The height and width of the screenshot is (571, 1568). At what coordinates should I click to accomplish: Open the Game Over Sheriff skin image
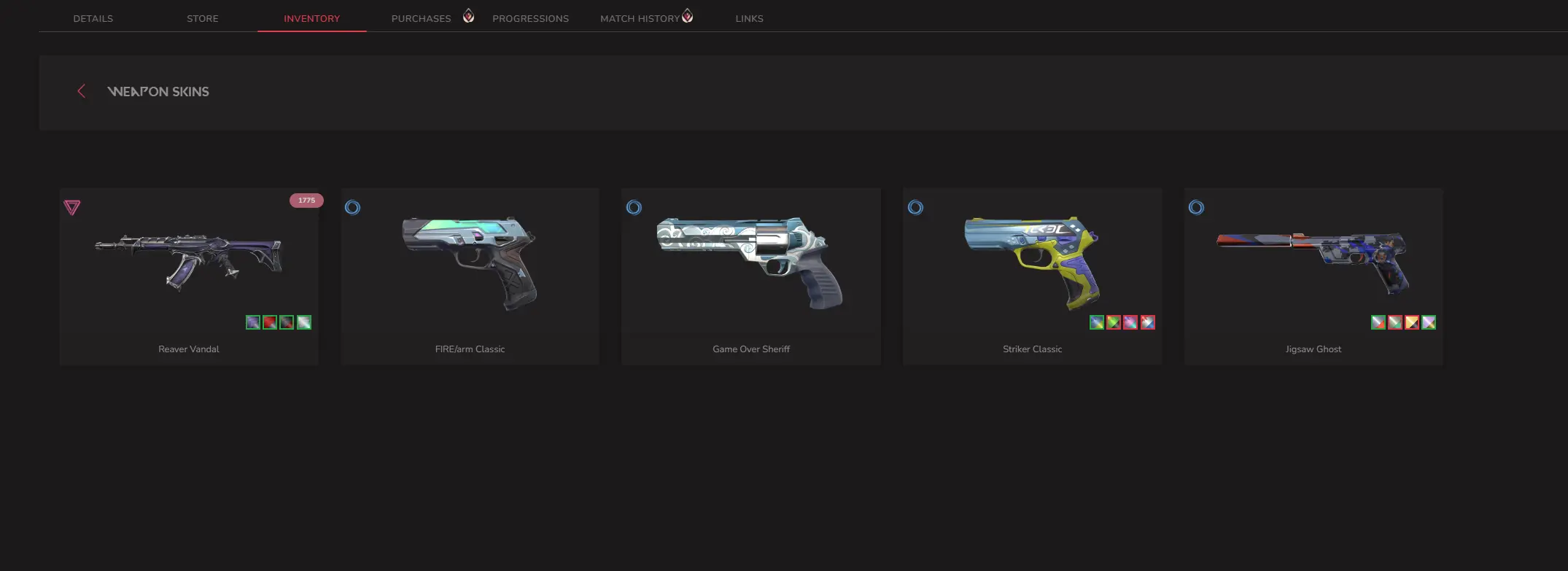click(751, 263)
